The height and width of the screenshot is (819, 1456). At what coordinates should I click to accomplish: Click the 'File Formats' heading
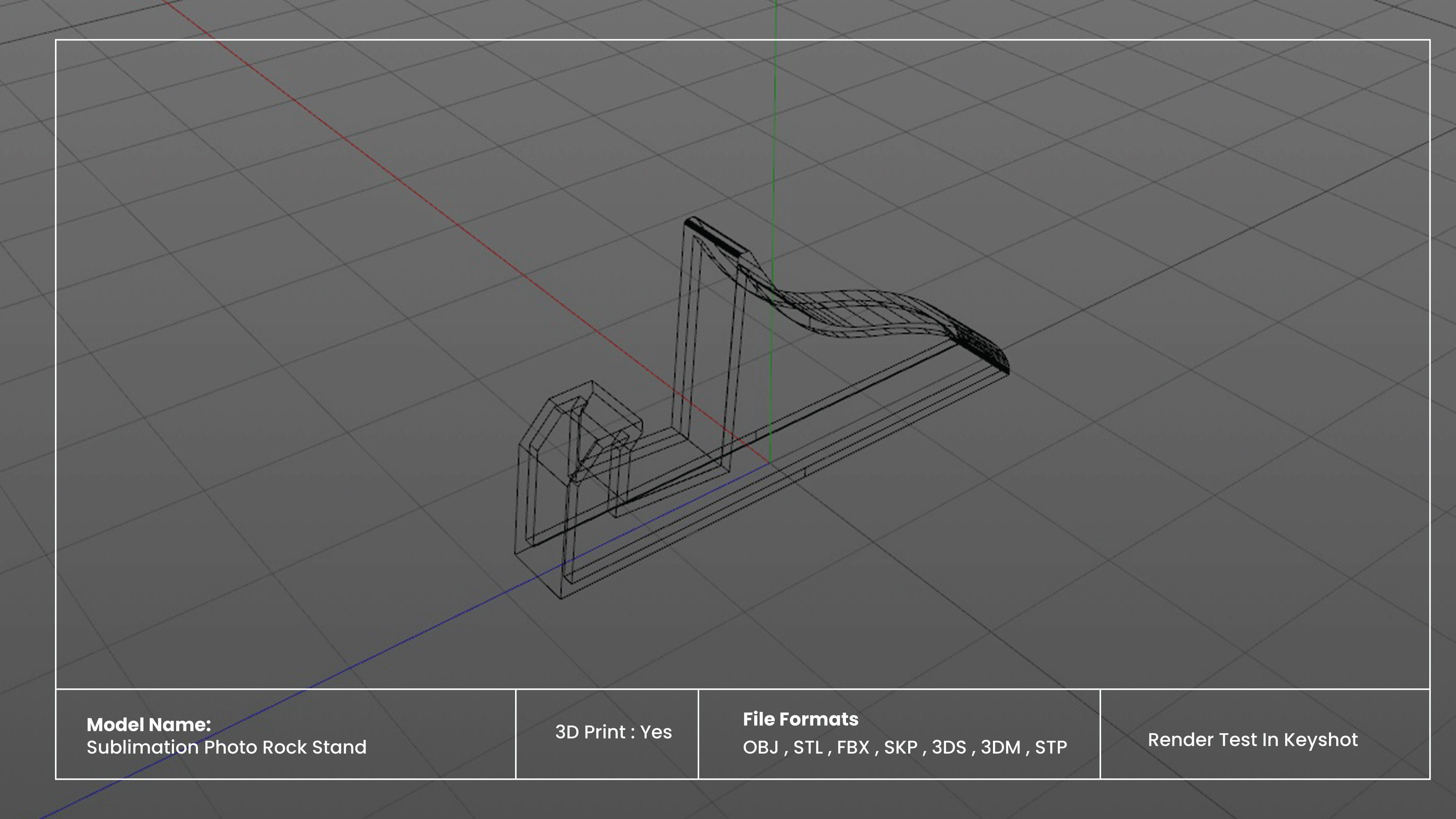(800, 719)
